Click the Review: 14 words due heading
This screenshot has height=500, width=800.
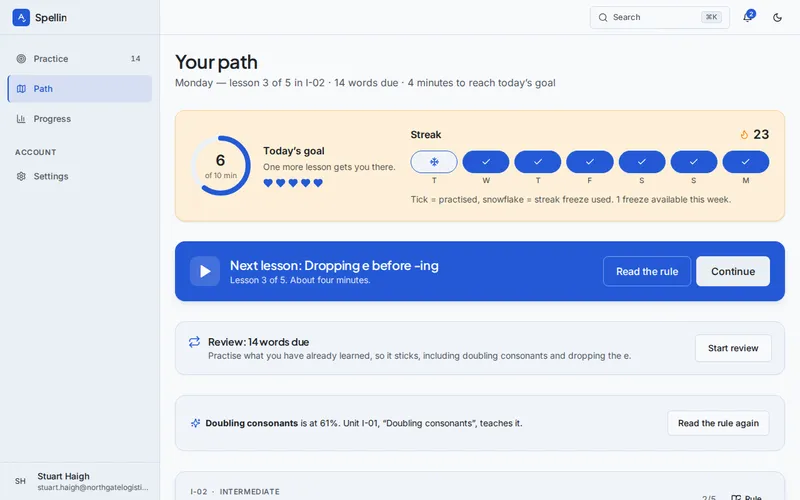pos(259,342)
